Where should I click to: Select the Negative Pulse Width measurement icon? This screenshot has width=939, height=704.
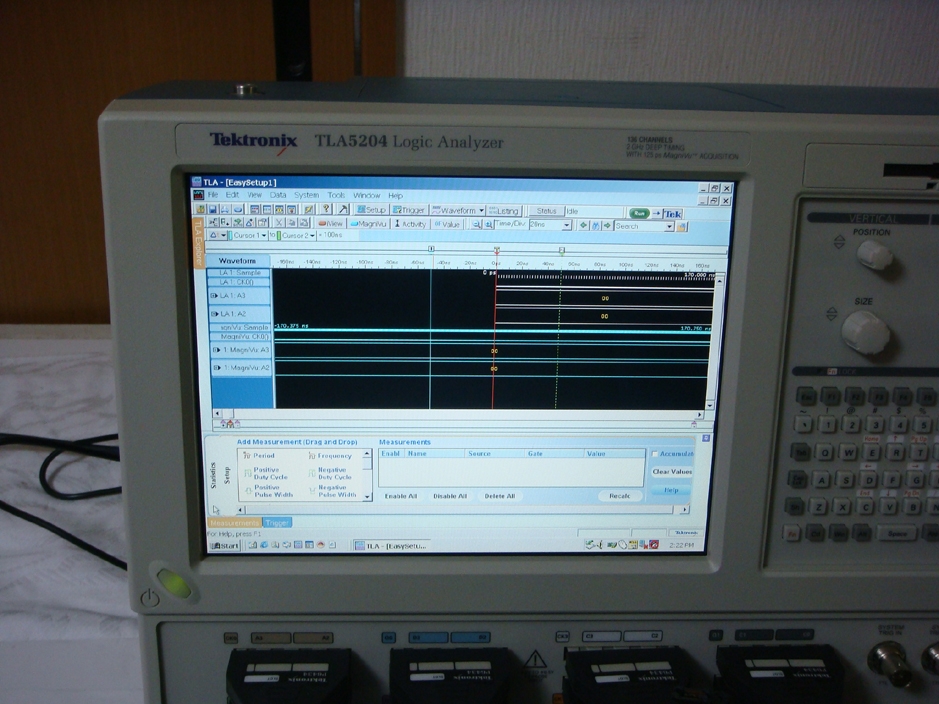coord(313,491)
